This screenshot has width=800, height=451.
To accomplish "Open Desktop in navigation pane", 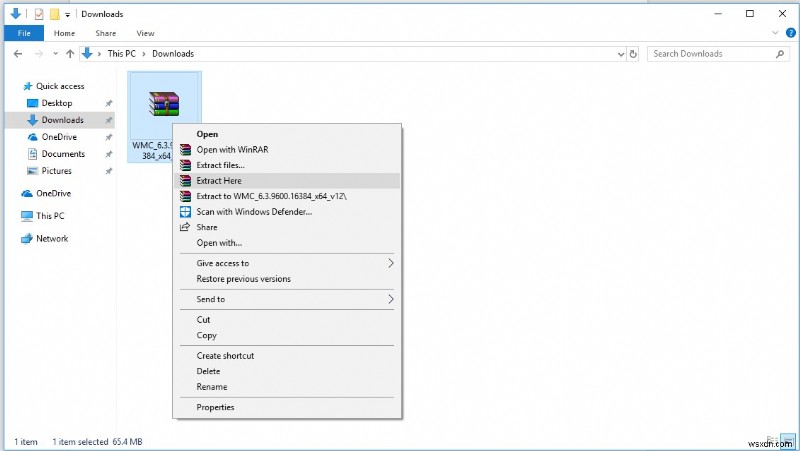I will [x=57, y=103].
